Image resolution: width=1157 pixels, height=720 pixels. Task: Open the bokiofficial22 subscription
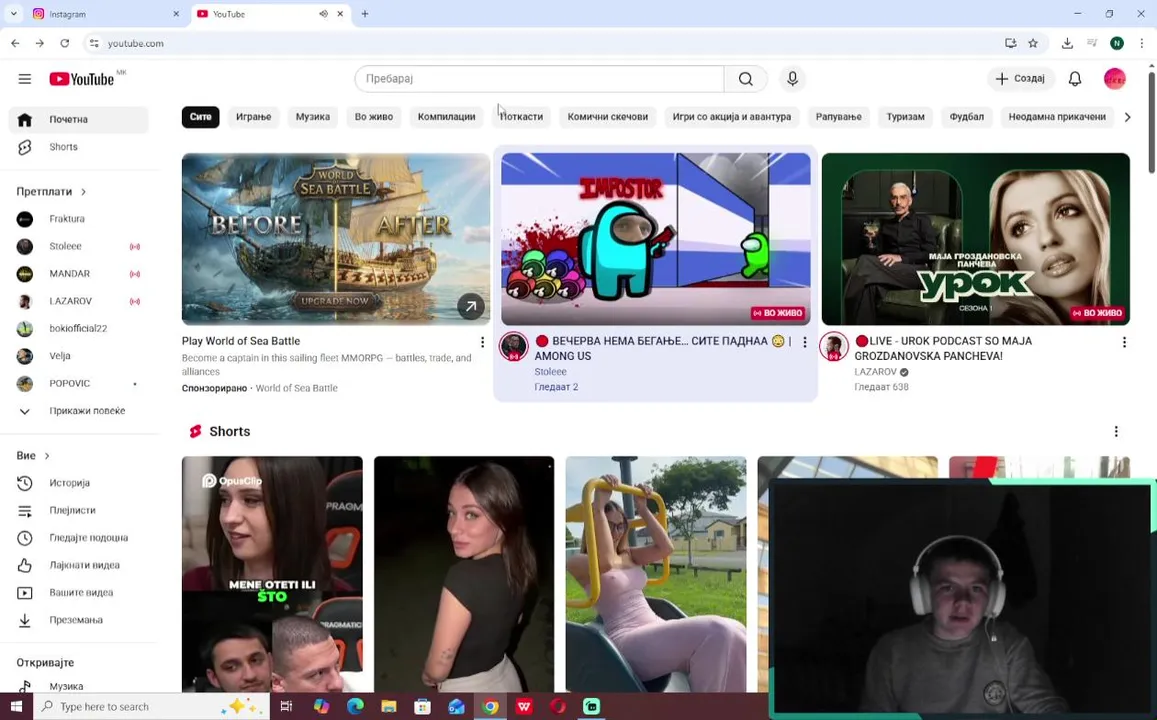point(79,328)
